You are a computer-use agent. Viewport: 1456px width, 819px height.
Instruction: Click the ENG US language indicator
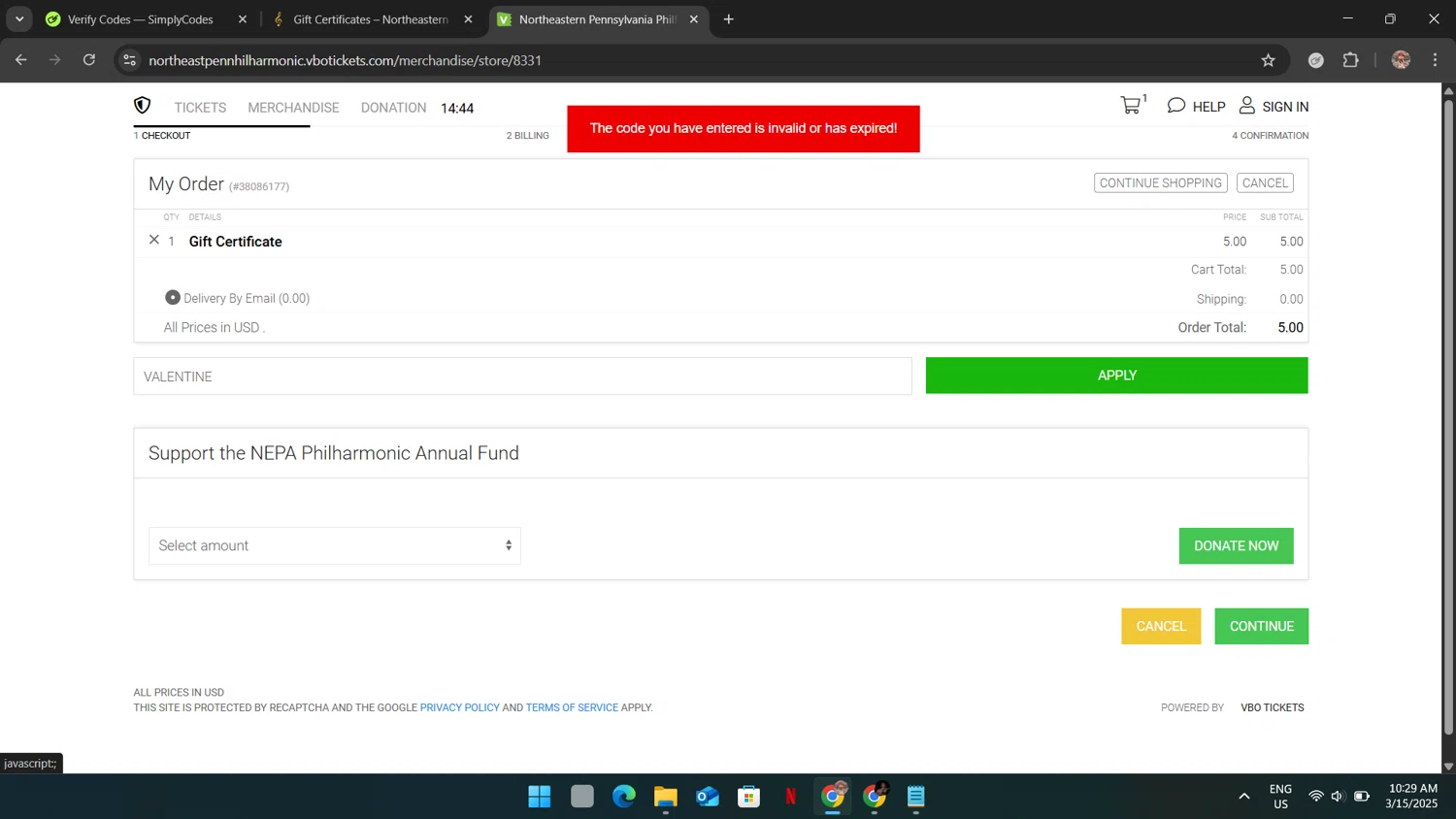point(1280,797)
